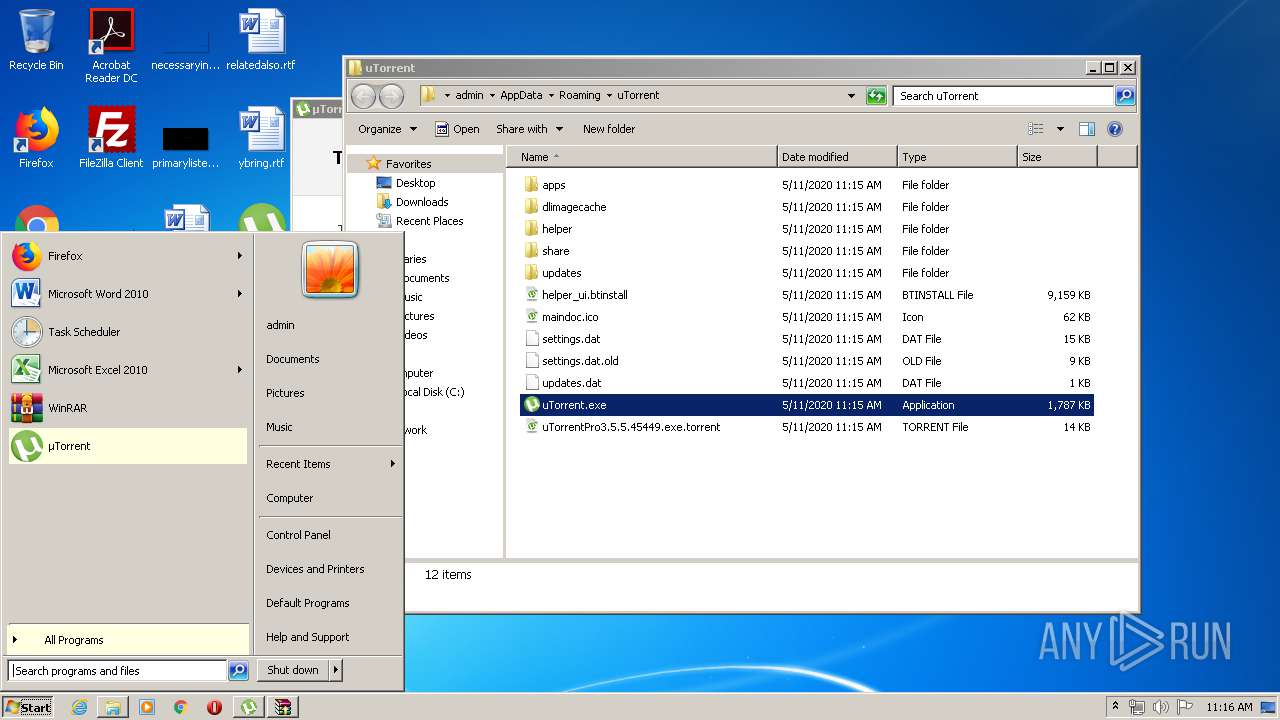1280x720 pixels.
Task: Click the Shut down button
Action: (x=293, y=670)
